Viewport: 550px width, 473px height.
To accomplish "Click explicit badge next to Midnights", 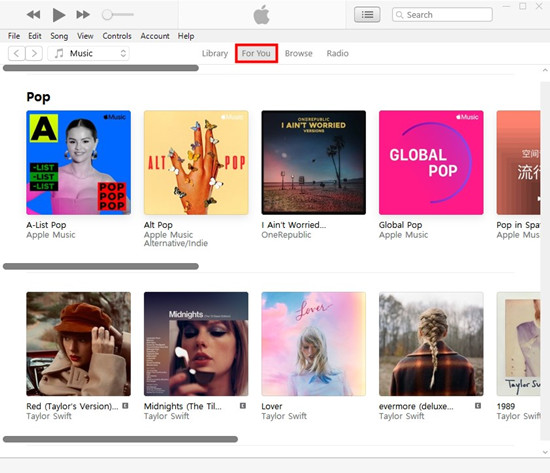I will pos(243,406).
